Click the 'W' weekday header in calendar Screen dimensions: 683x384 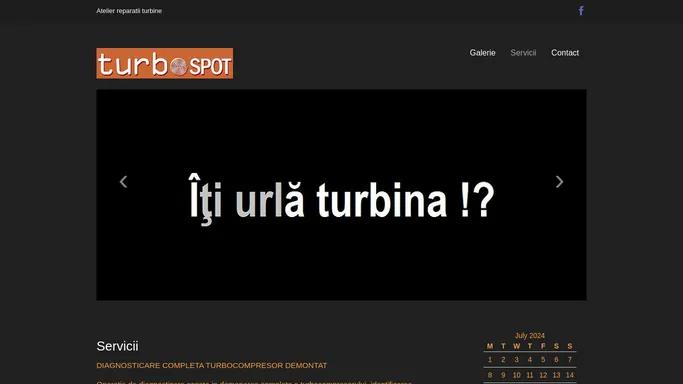coord(517,346)
